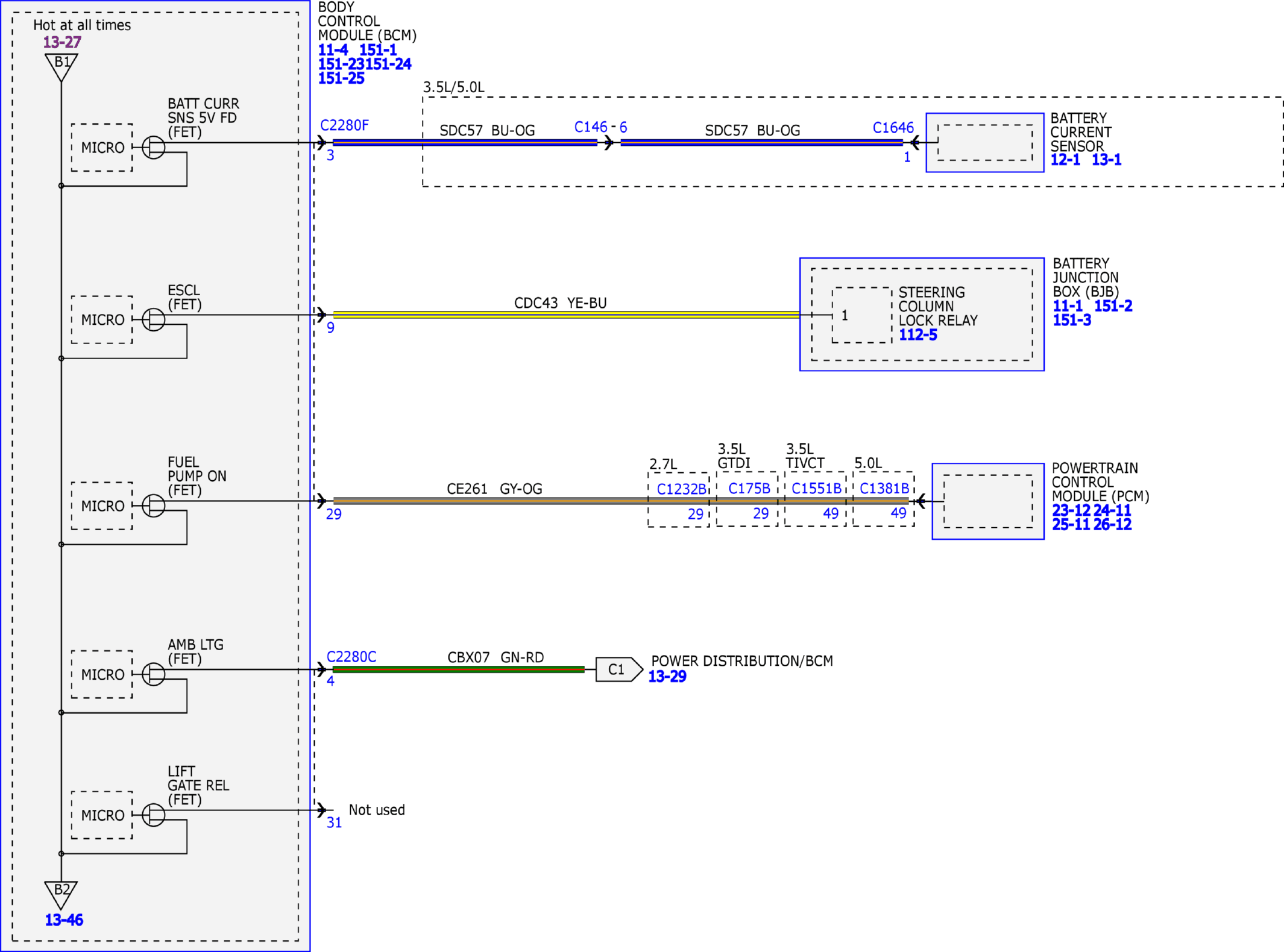Open BCM reference 151-25
Viewport: 1284px width, 952px height.
341,78
